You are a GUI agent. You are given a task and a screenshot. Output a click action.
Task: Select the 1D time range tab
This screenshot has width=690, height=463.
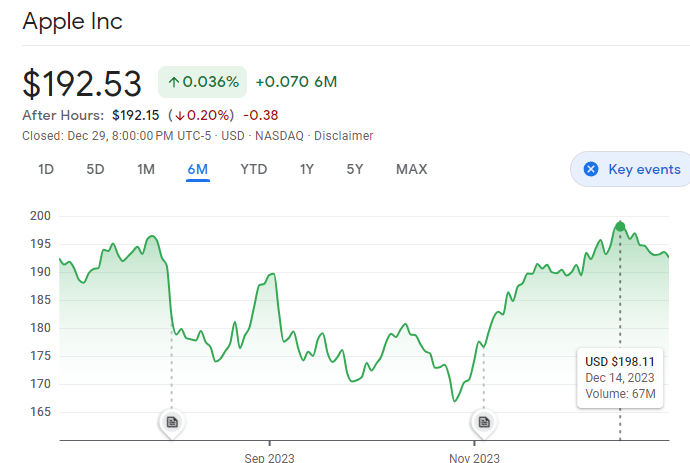(46, 169)
